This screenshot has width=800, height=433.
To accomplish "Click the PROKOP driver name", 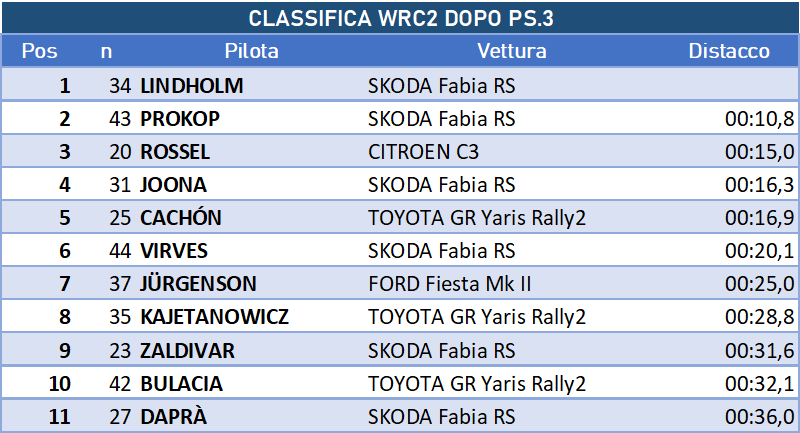I will click(x=180, y=119).
